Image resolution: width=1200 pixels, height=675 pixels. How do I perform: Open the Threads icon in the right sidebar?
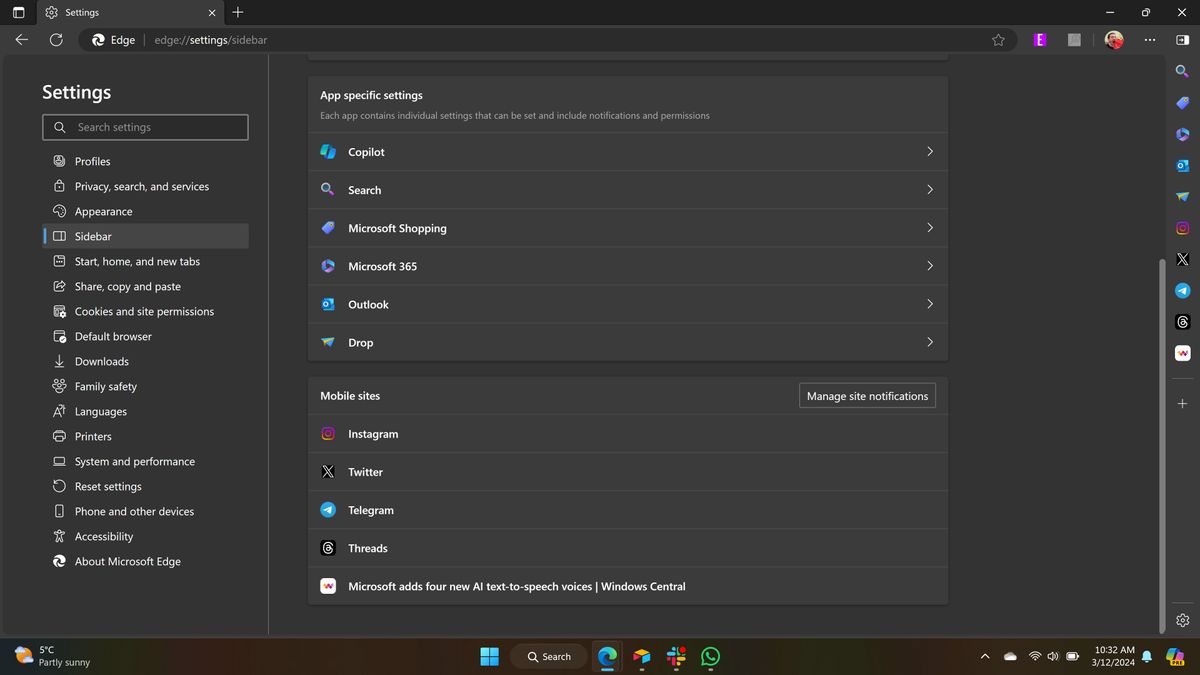pyautogui.click(x=1182, y=321)
